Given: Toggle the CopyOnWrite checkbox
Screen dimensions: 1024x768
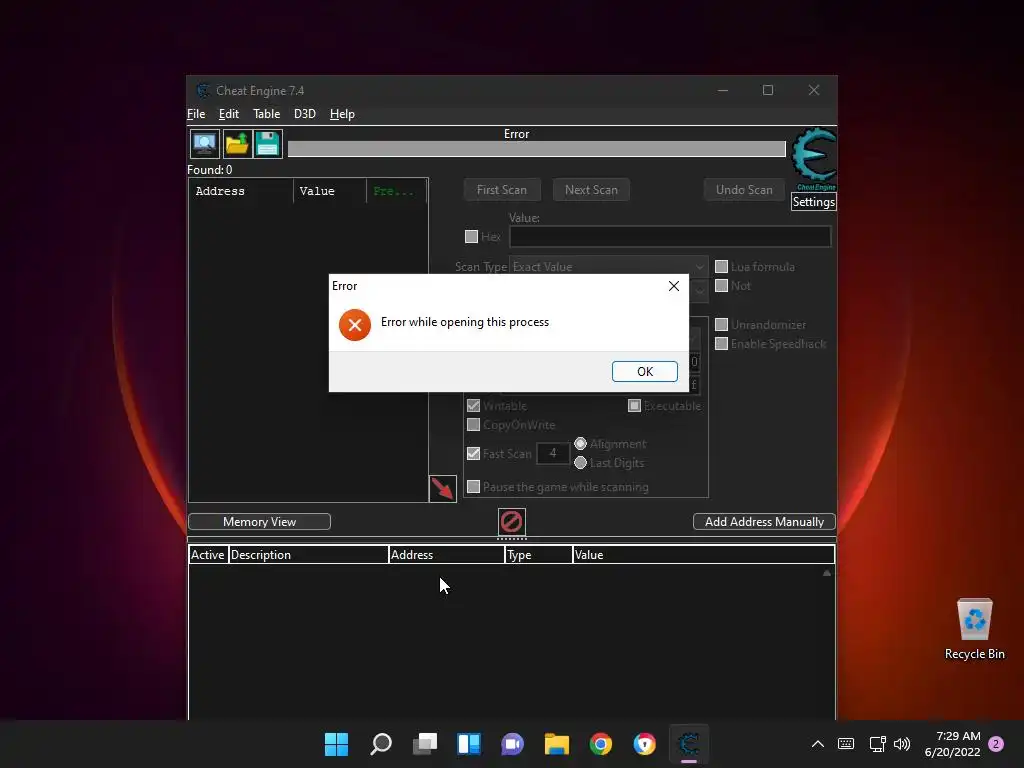Looking at the screenshot, I should coord(473,424).
